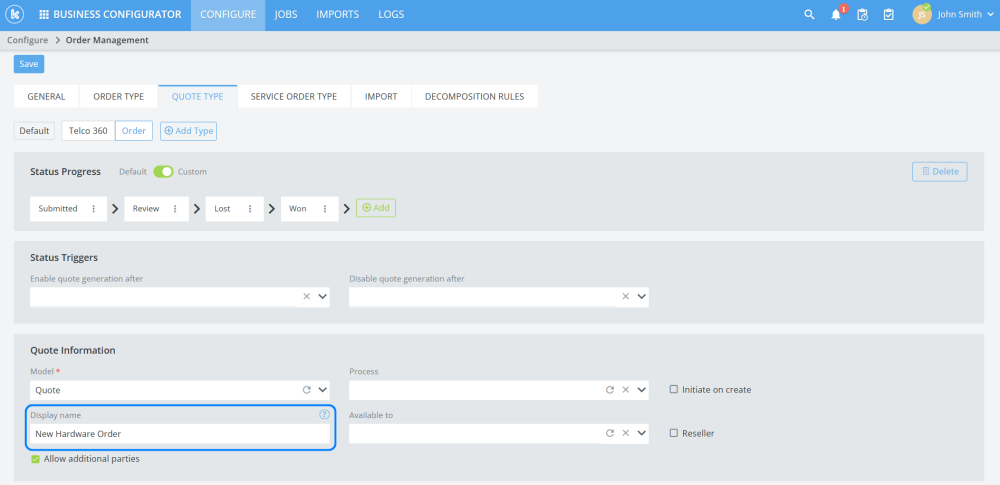Refresh the Model field options

point(306,390)
